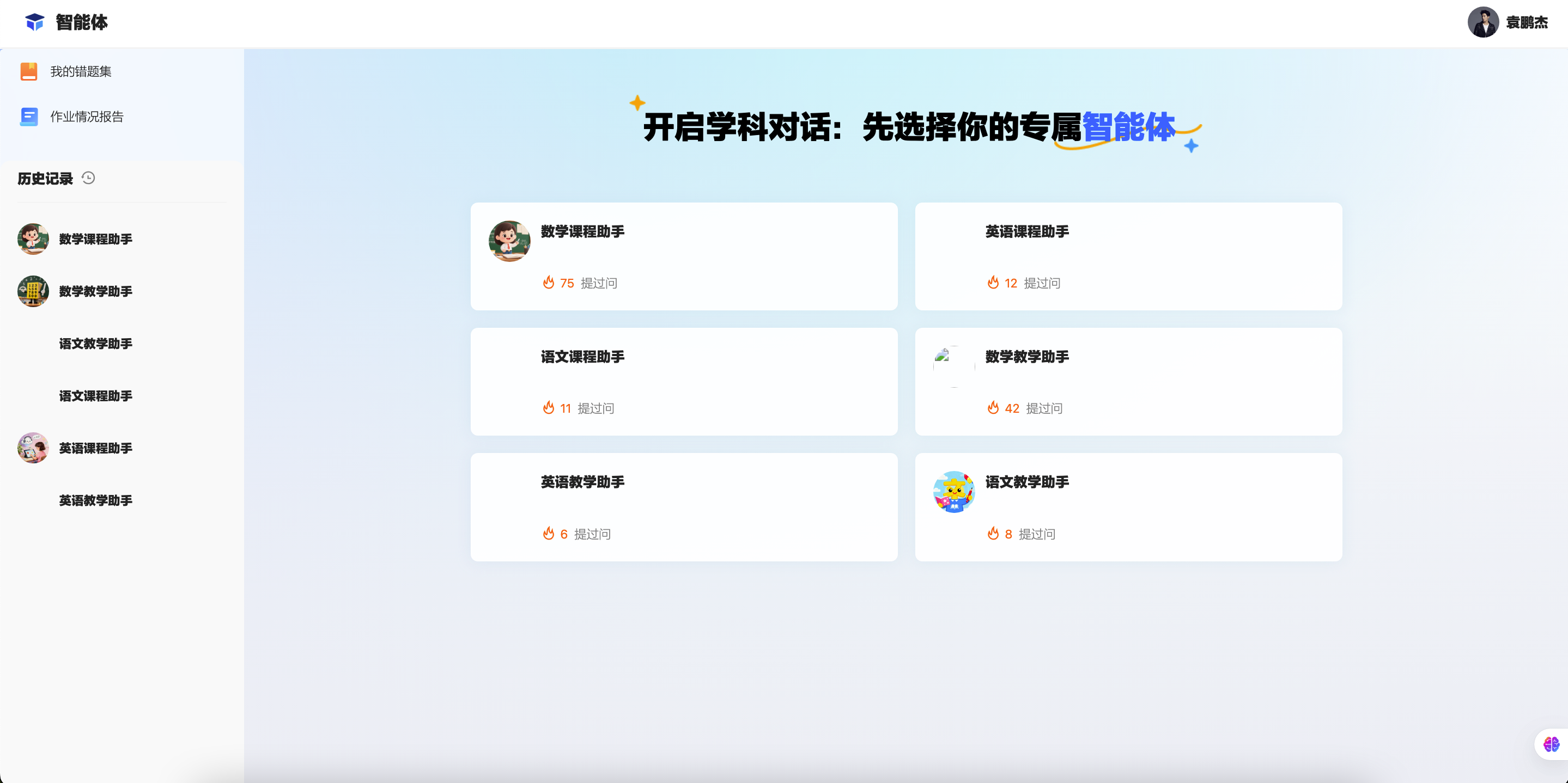Image resolution: width=1568 pixels, height=783 pixels.
Task: Open the brain assistant icon at bottom right
Action: (1551, 743)
